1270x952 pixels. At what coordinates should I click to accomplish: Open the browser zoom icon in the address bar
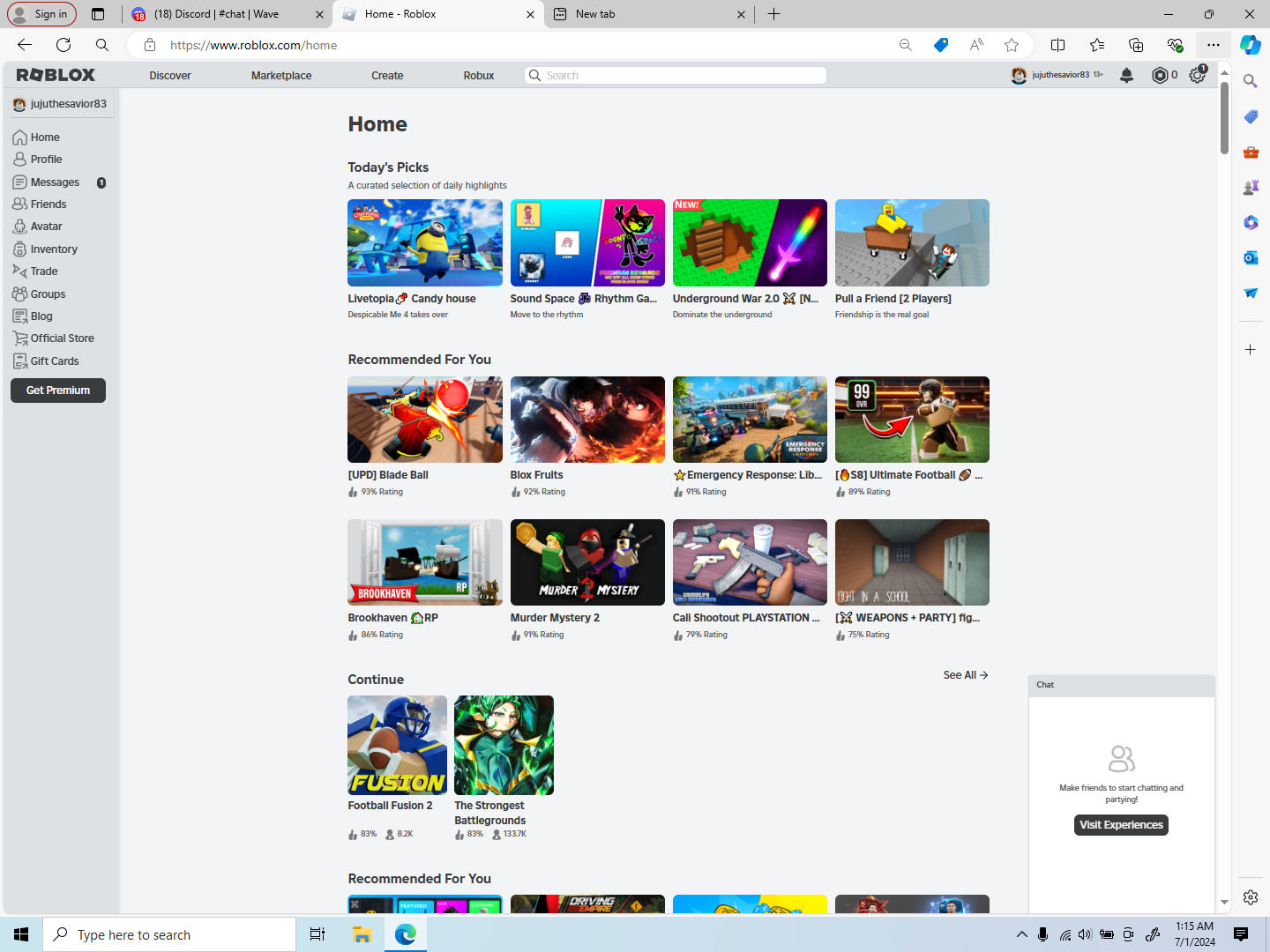[x=906, y=45]
